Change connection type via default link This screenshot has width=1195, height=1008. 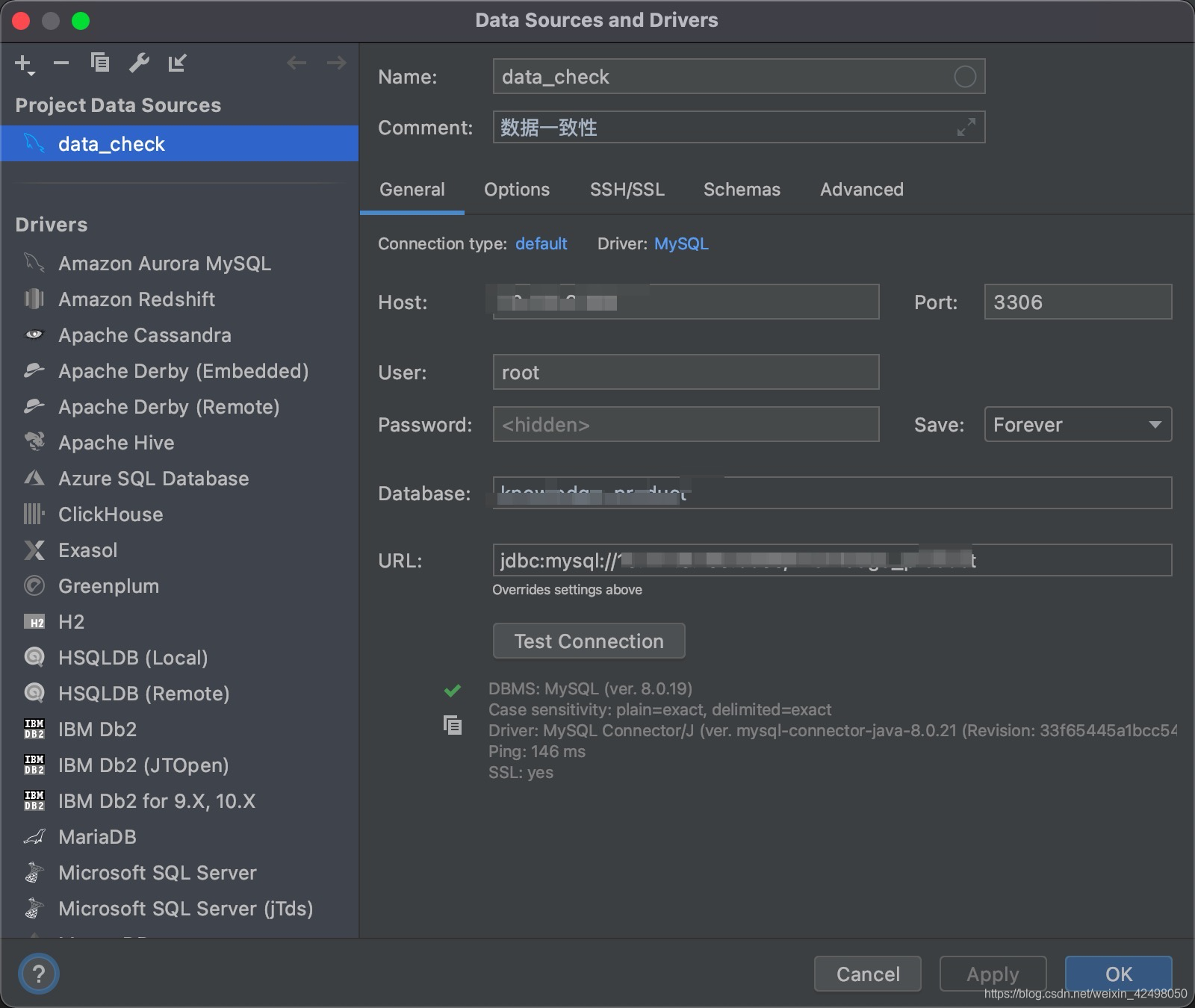coord(541,244)
